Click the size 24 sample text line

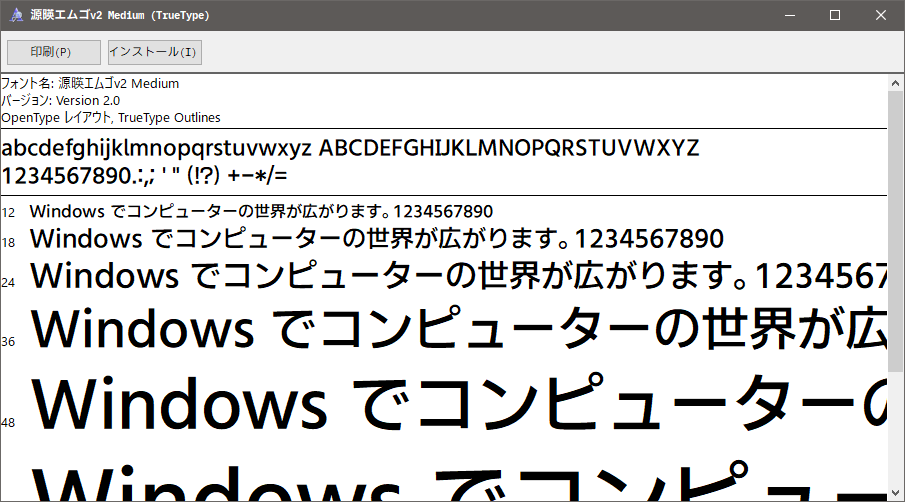459,275
